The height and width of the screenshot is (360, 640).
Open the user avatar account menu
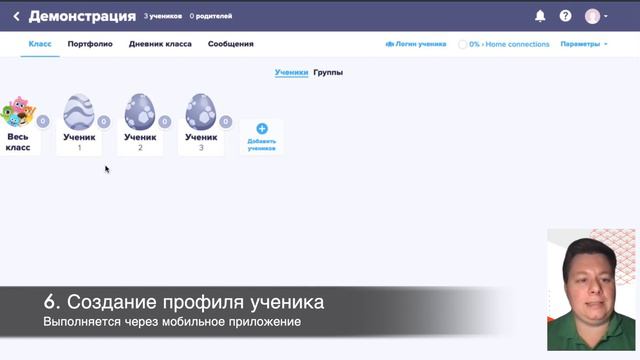tap(596, 16)
